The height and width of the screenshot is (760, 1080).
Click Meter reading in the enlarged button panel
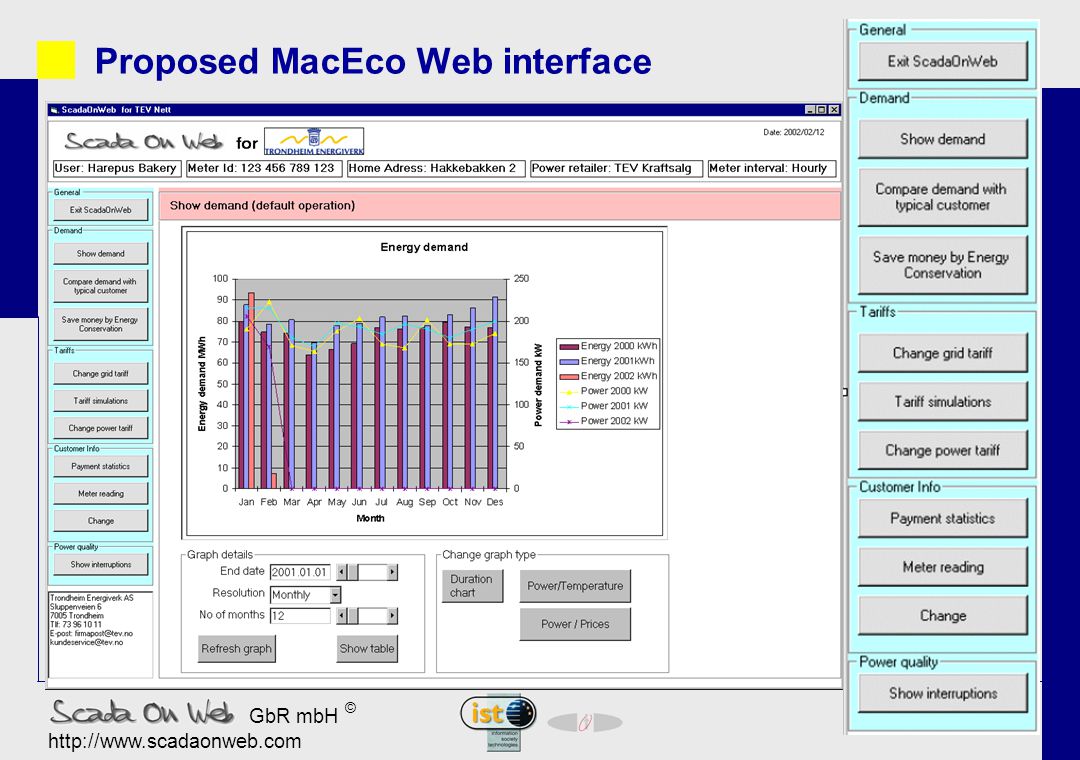pyautogui.click(x=942, y=567)
